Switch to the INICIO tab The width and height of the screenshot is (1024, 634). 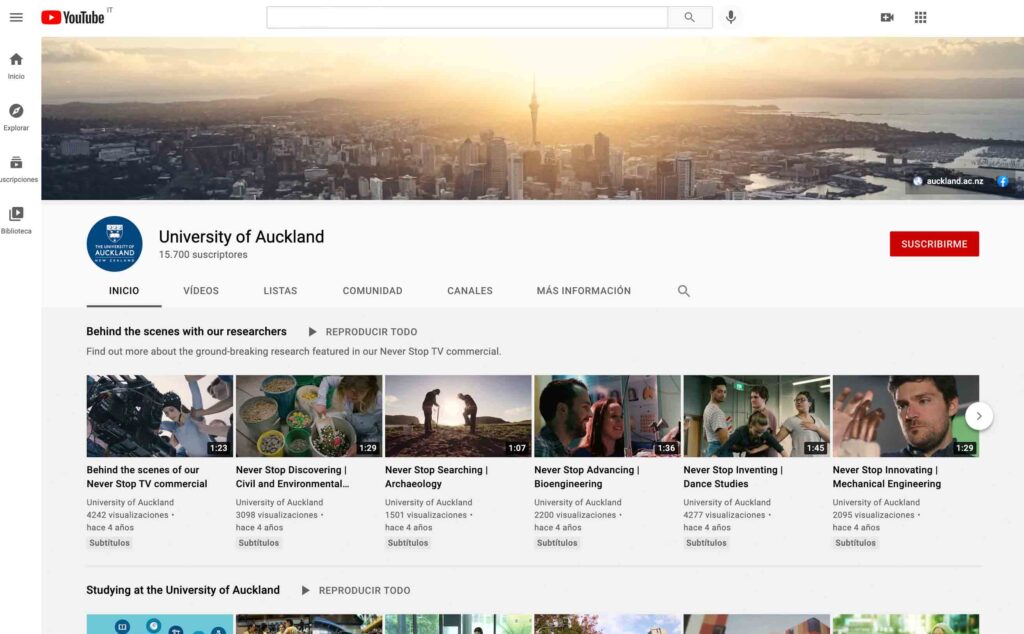(x=124, y=291)
